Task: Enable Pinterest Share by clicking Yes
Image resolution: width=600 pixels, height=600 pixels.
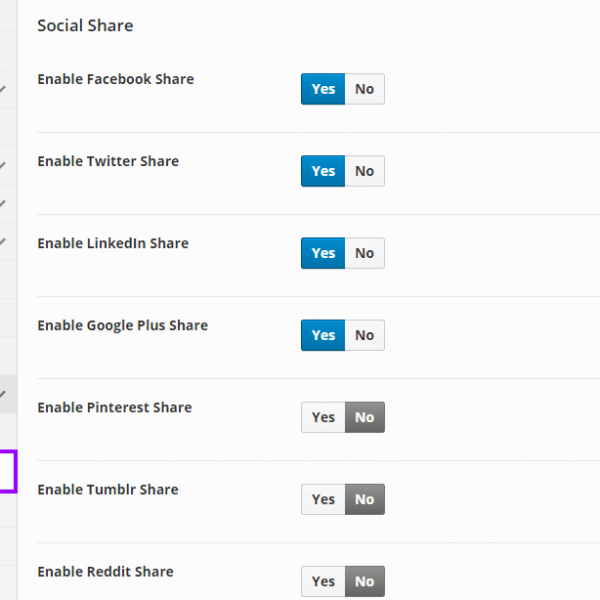Action: [x=323, y=417]
